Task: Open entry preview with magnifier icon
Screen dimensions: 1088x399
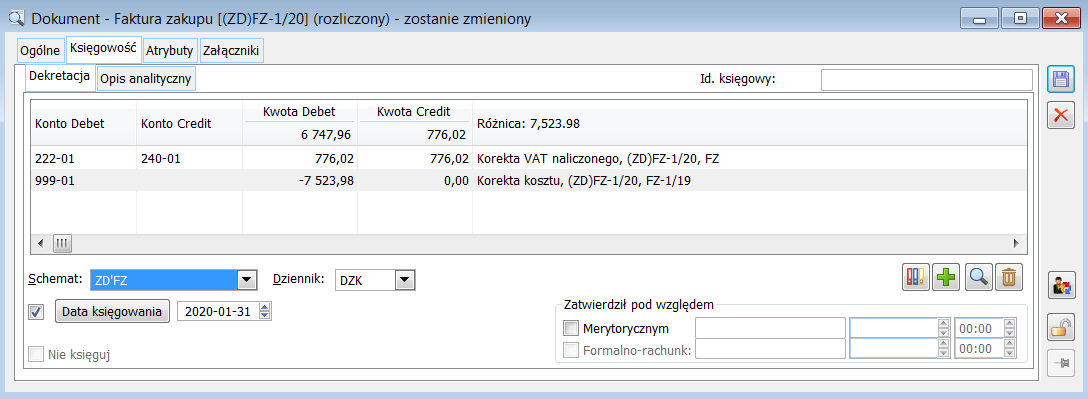Action: (979, 278)
